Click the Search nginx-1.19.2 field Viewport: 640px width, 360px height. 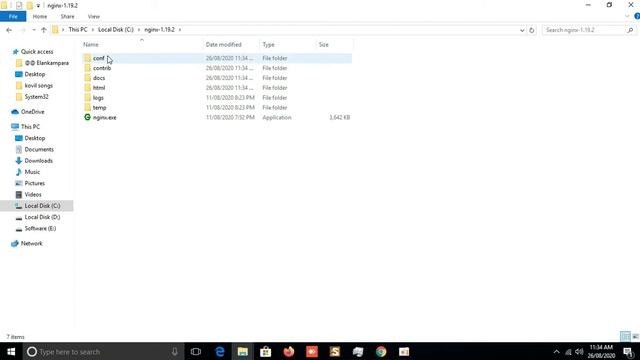click(584, 30)
